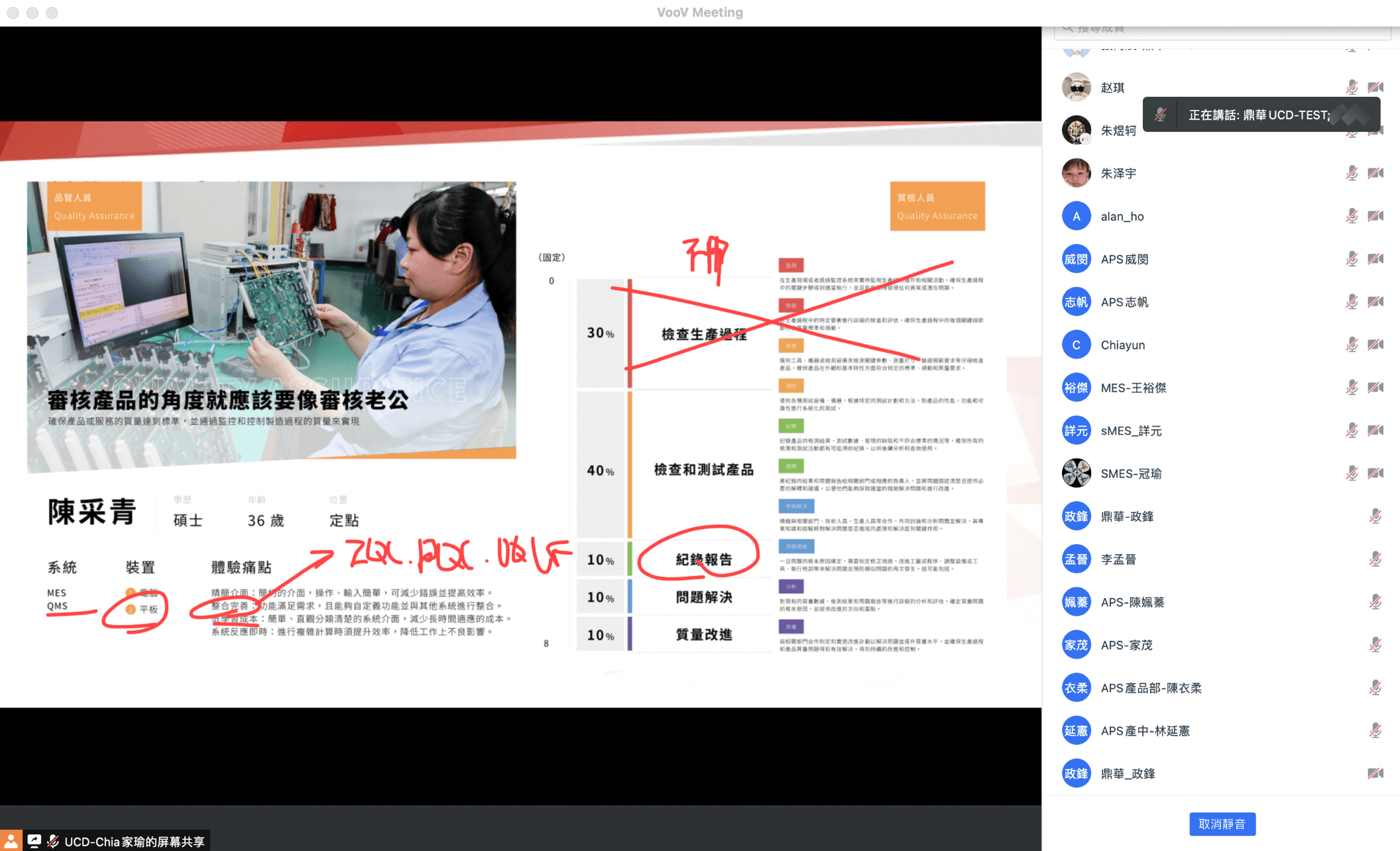Click the camera-off icon beside 朱泽宇
Screen dimensions: 1400x851
pyautogui.click(x=1375, y=174)
